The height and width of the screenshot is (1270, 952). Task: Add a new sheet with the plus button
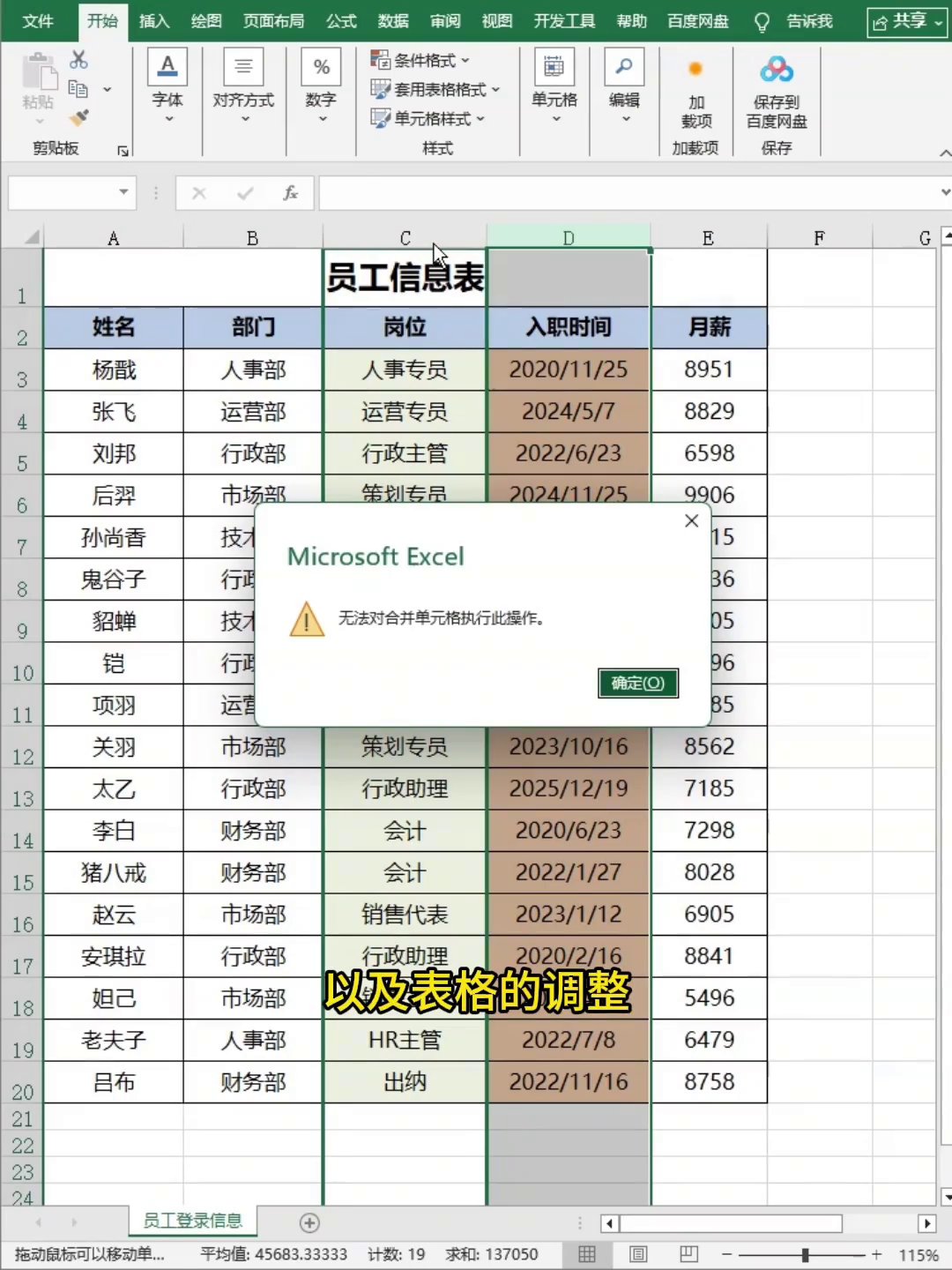coord(309,1222)
